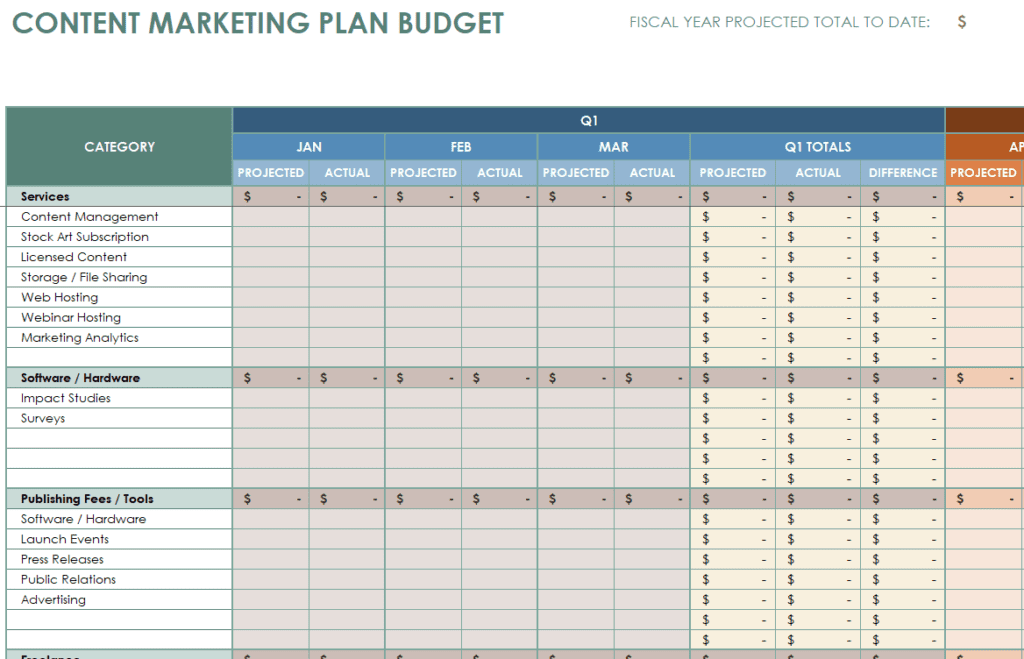Click the Web Hosting row label
The width and height of the screenshot is (1024, 659).
[x=59, y=298]
